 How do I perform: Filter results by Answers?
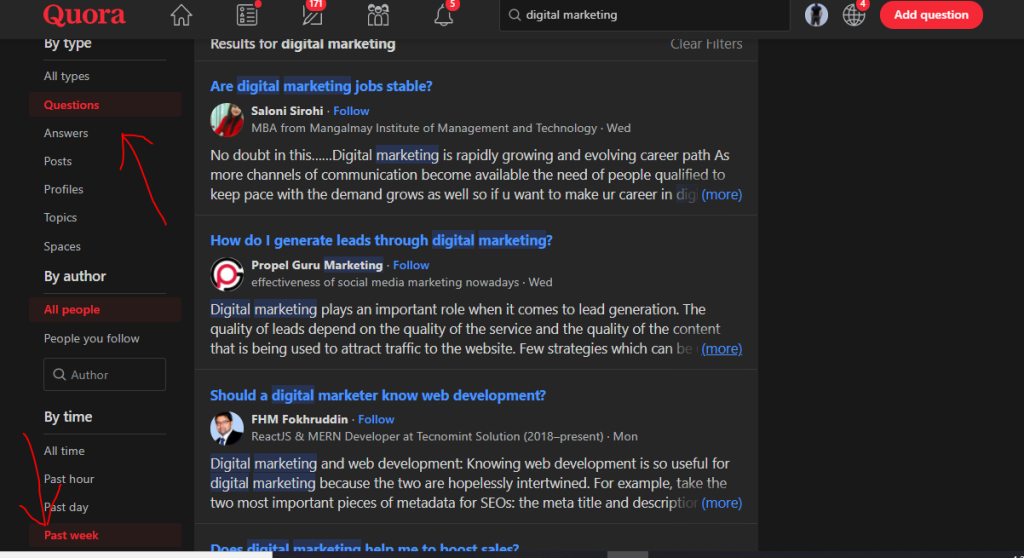coord(66,133)
